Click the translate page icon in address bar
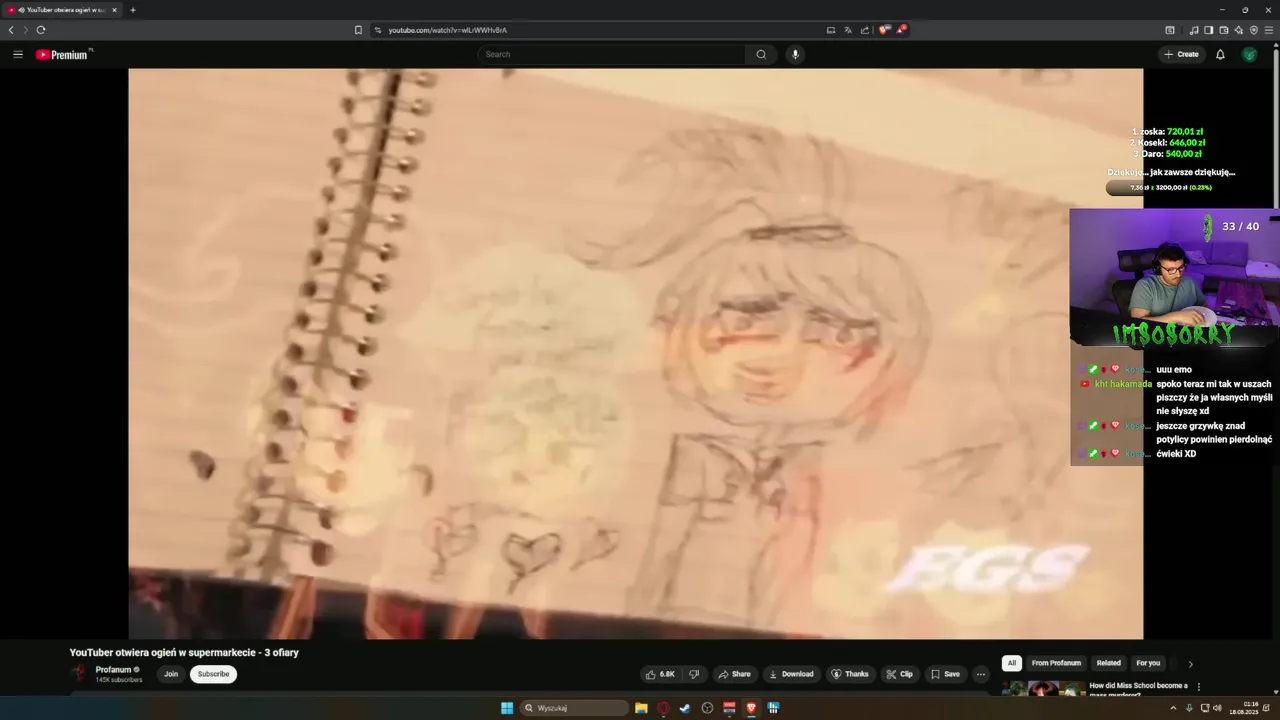Viewport: 1280px width, 720px height. point(848,30)
